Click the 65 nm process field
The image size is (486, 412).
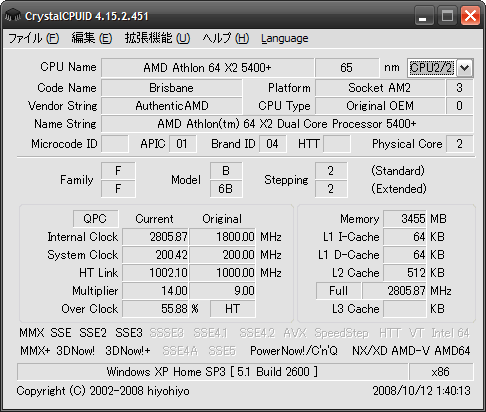347,68
